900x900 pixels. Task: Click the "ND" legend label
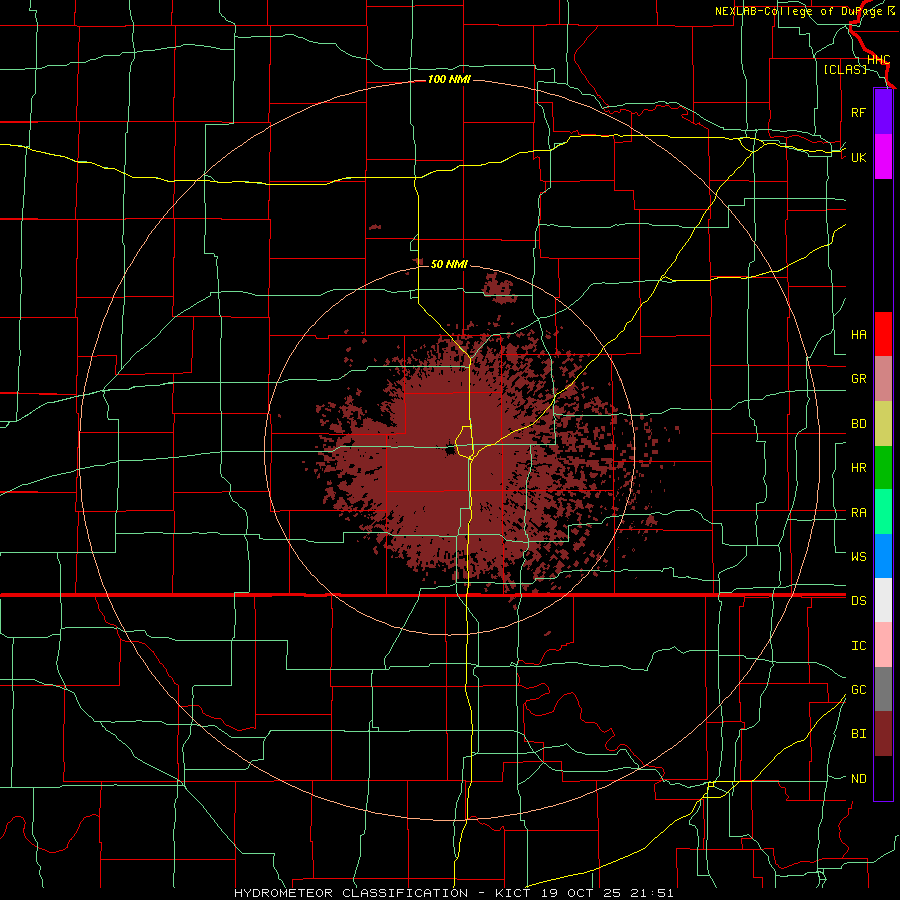pyautogui.click(x=859, y=779)
